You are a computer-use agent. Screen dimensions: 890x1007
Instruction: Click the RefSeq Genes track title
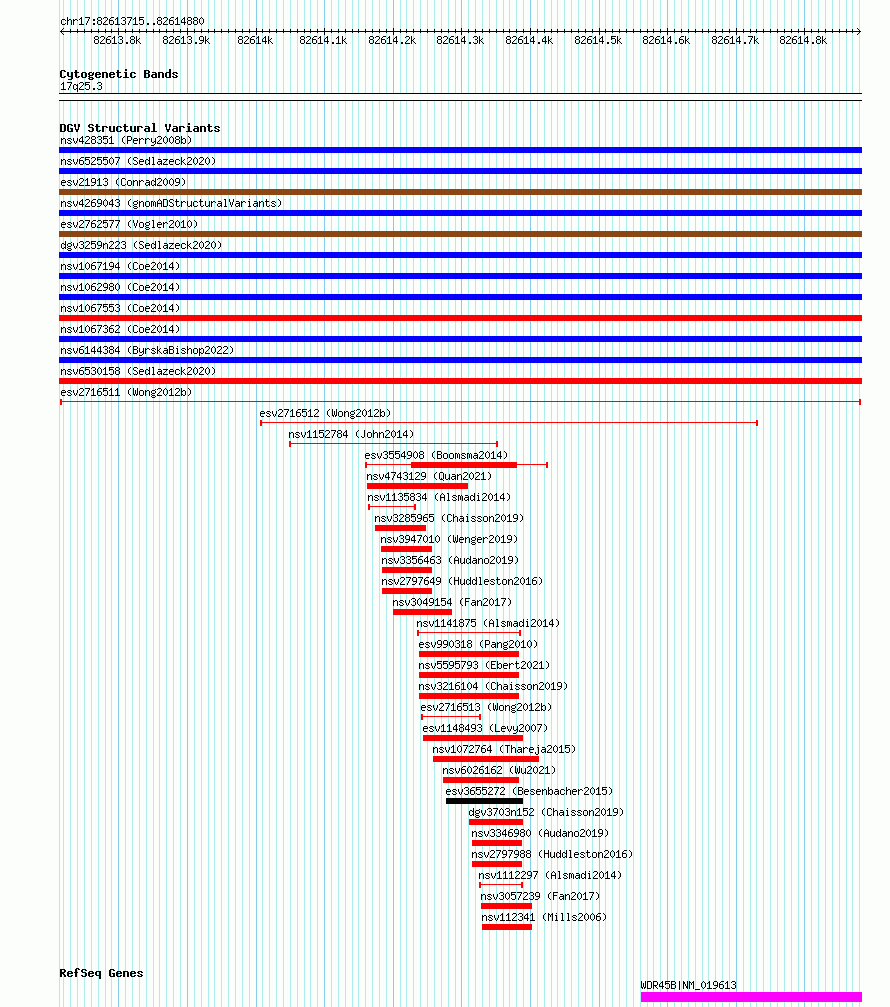(101, 973)
